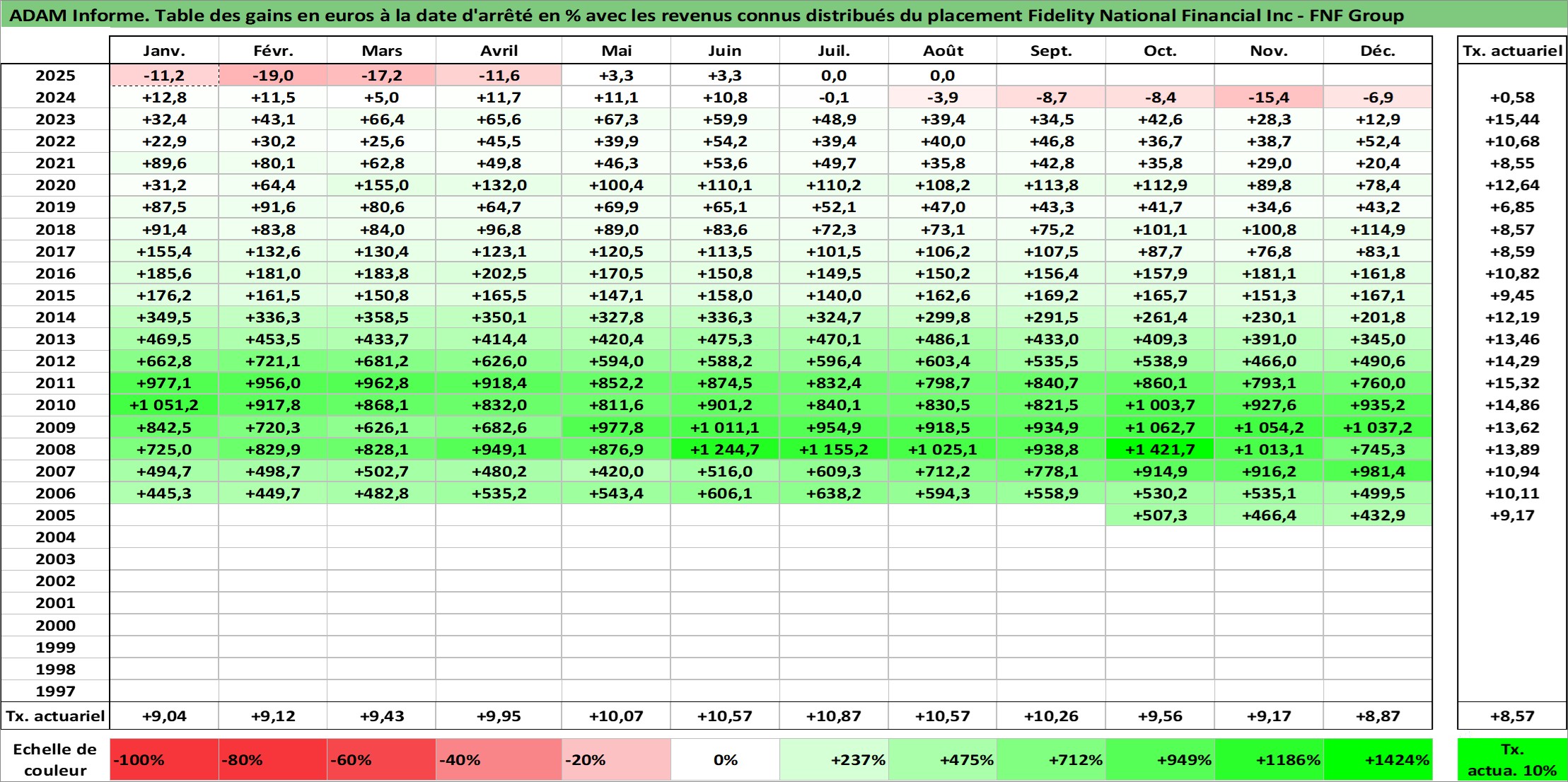Viewport: 1568px width, 782px height.
Task: Click the 2025 row label
Action: click(x=55, y=76)
